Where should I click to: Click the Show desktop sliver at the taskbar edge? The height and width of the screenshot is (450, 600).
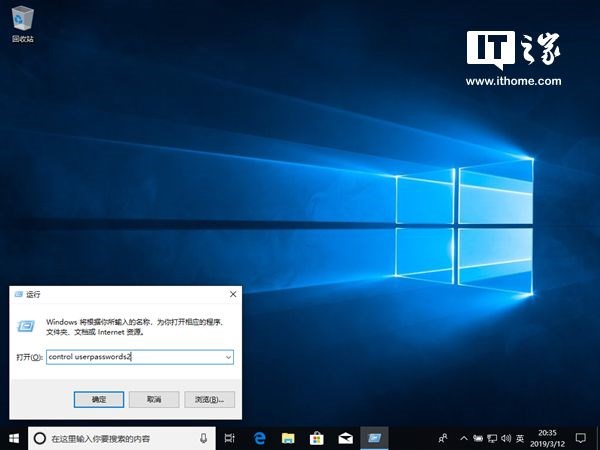(598, 438)
